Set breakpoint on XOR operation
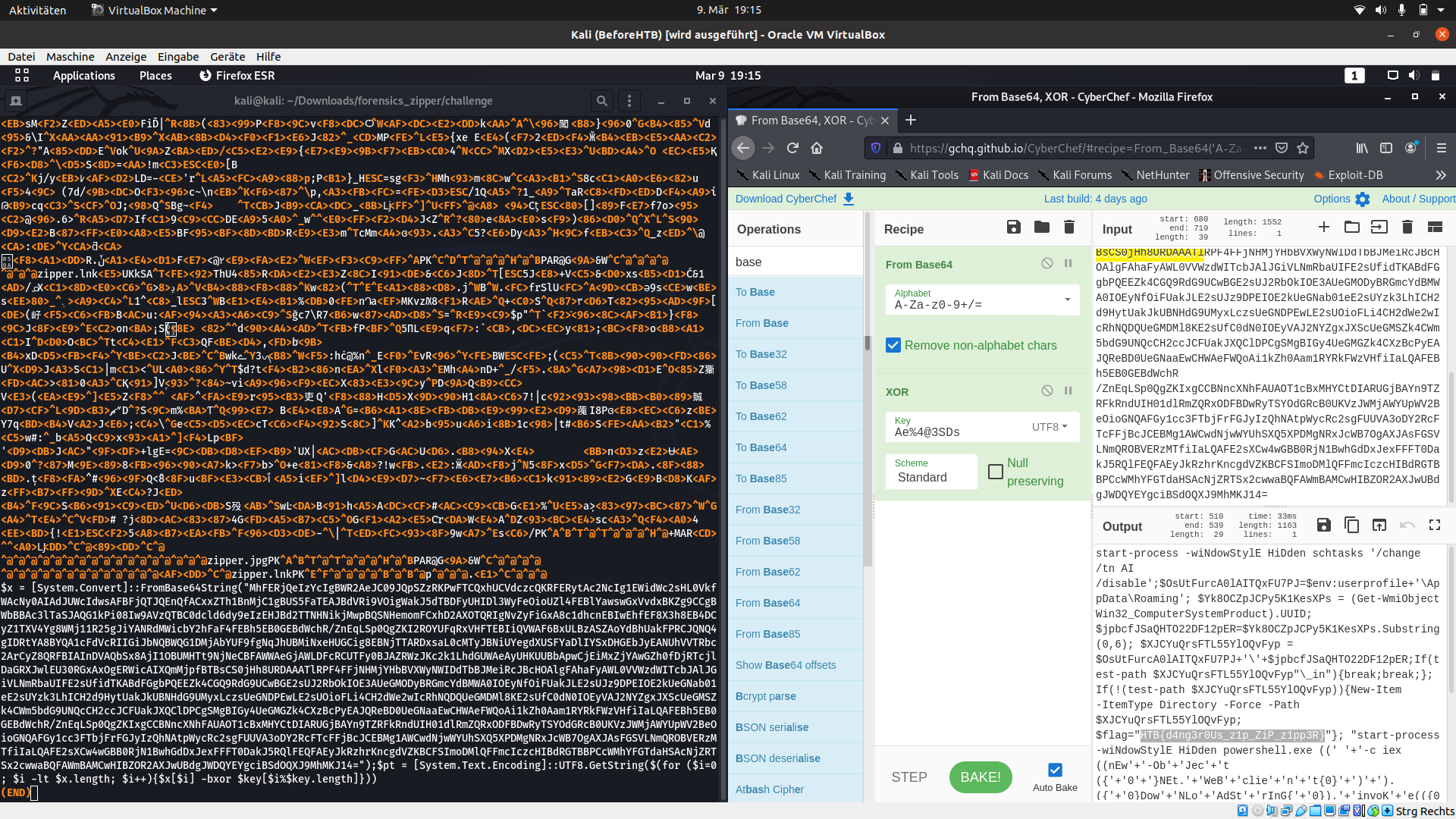Viewport: 1456px width, 819px height. pos(1068,391)
